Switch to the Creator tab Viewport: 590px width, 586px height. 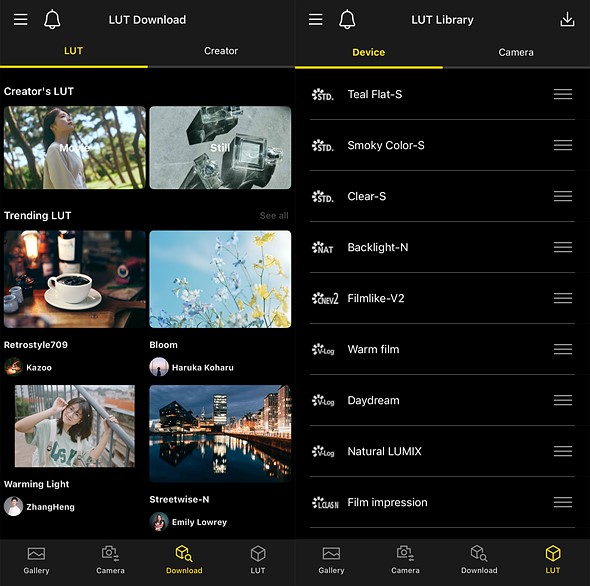click(x=221, y=51)
